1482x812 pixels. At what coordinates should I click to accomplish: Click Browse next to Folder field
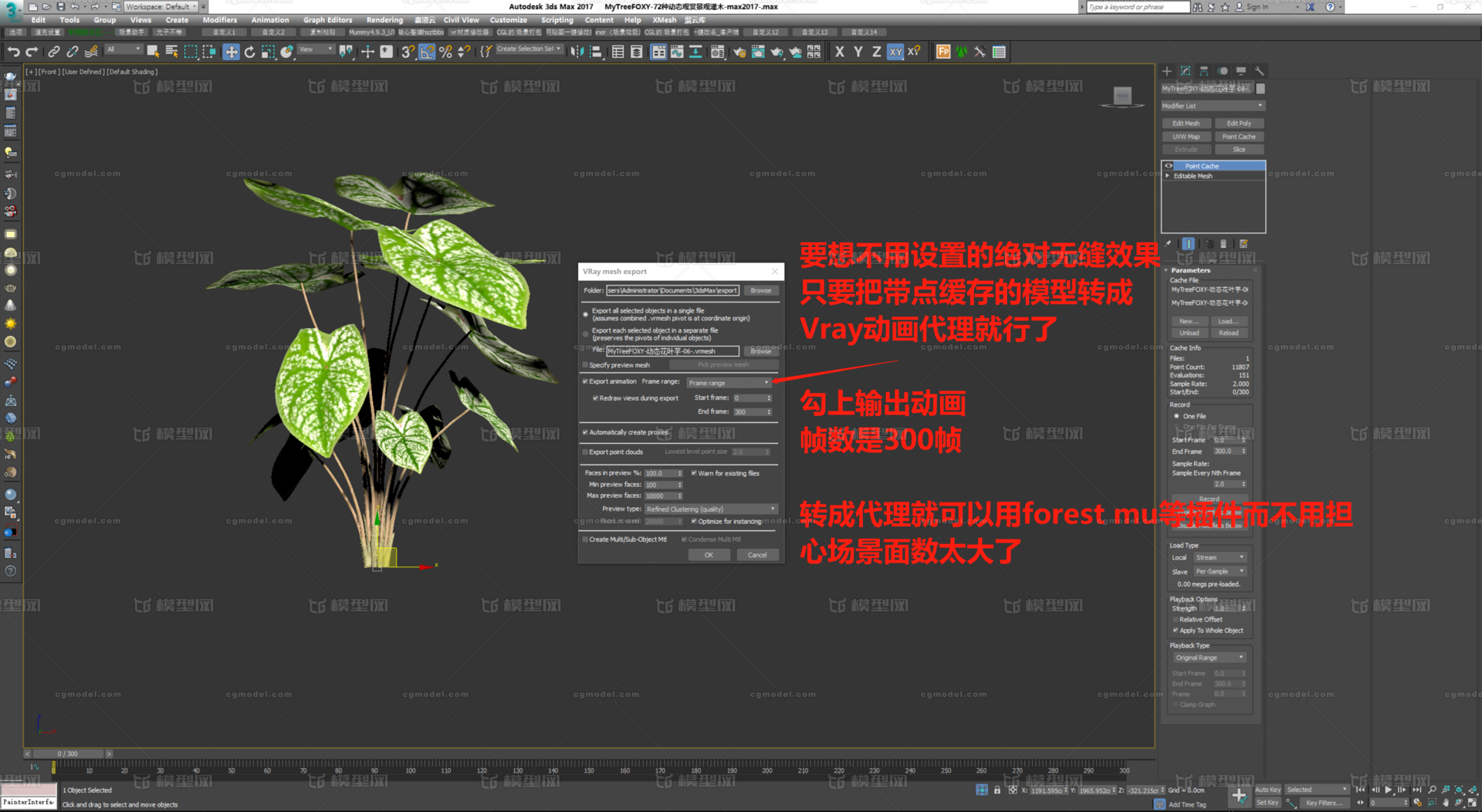tap(760, 291)
